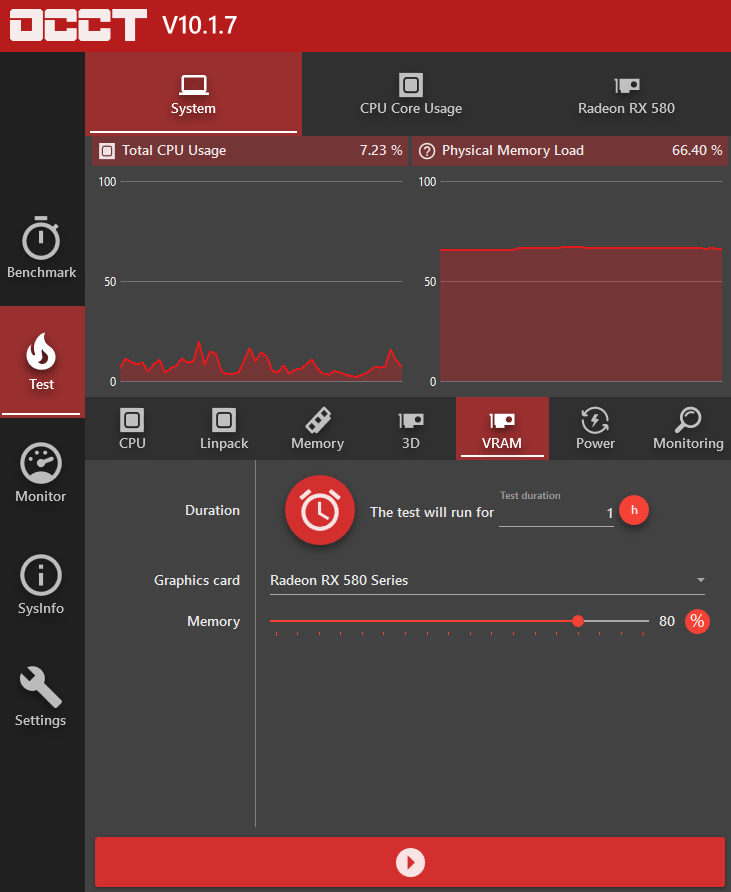Switch to CPU Core Usage tab
Viewport: 731px width, 892px height.
click(411, 94)
